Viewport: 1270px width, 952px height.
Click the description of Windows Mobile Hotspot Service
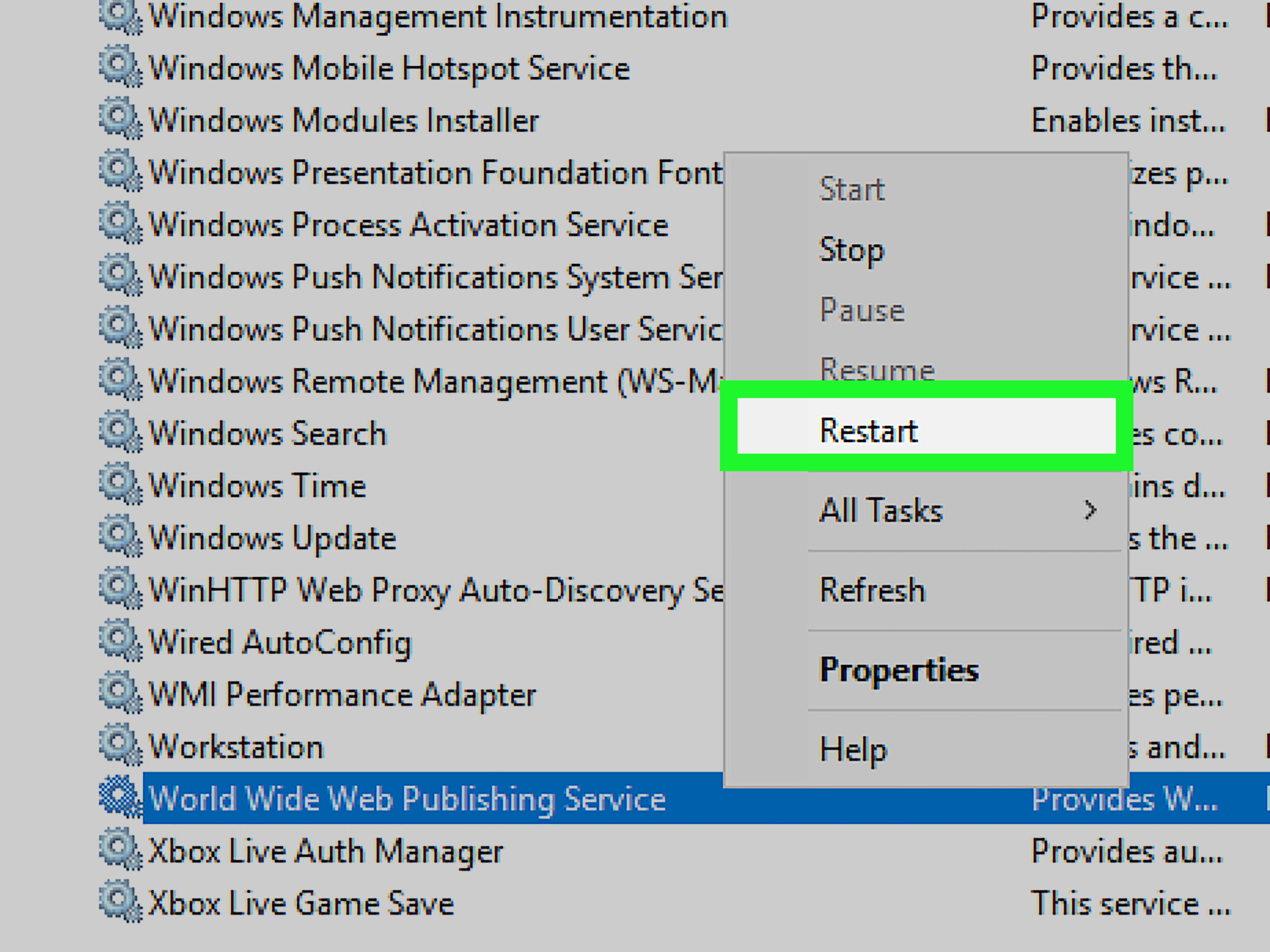pyautogui.click(x=1124, y=68)
